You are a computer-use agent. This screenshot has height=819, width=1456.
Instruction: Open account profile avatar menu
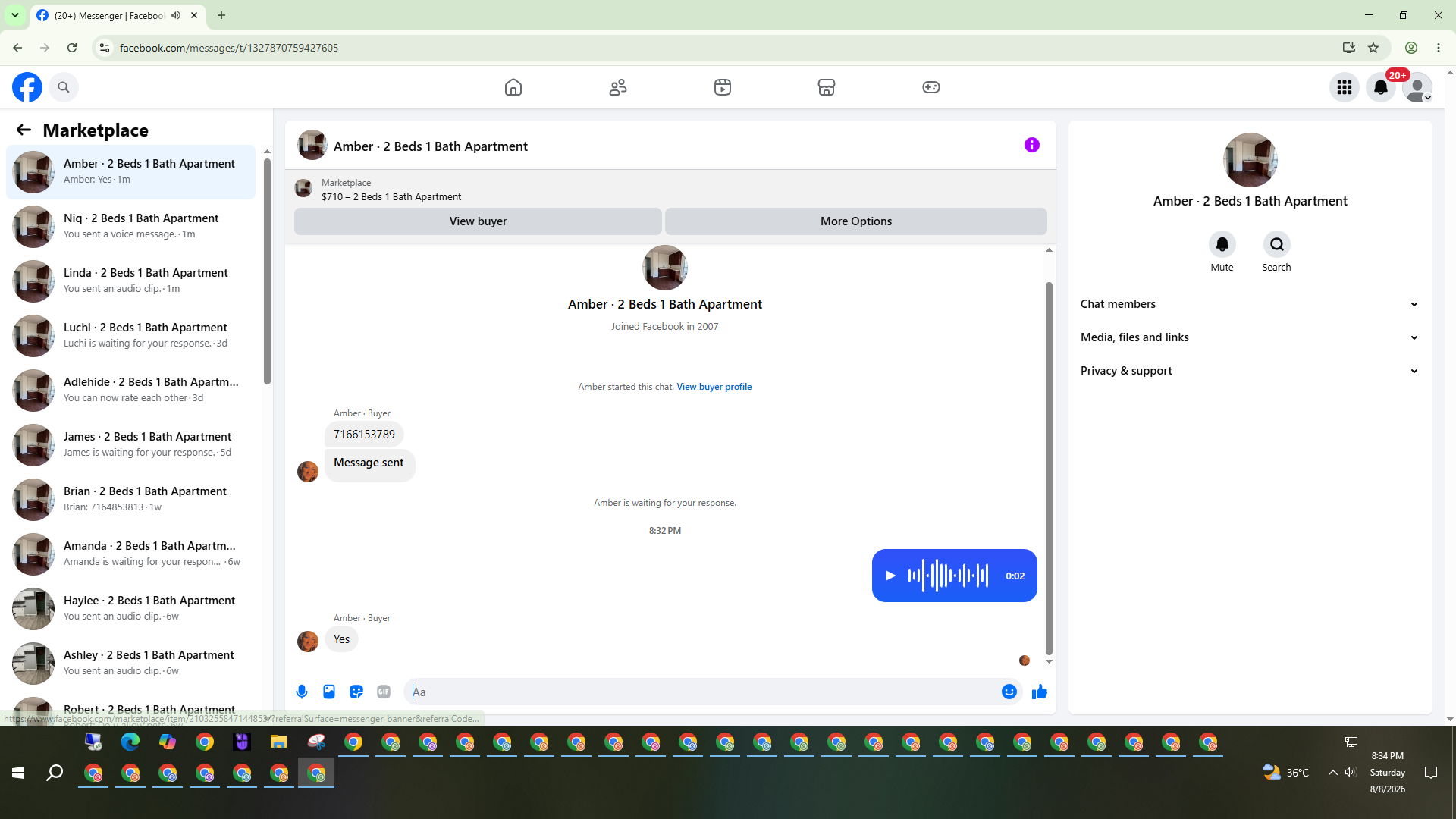point(1417,87)
